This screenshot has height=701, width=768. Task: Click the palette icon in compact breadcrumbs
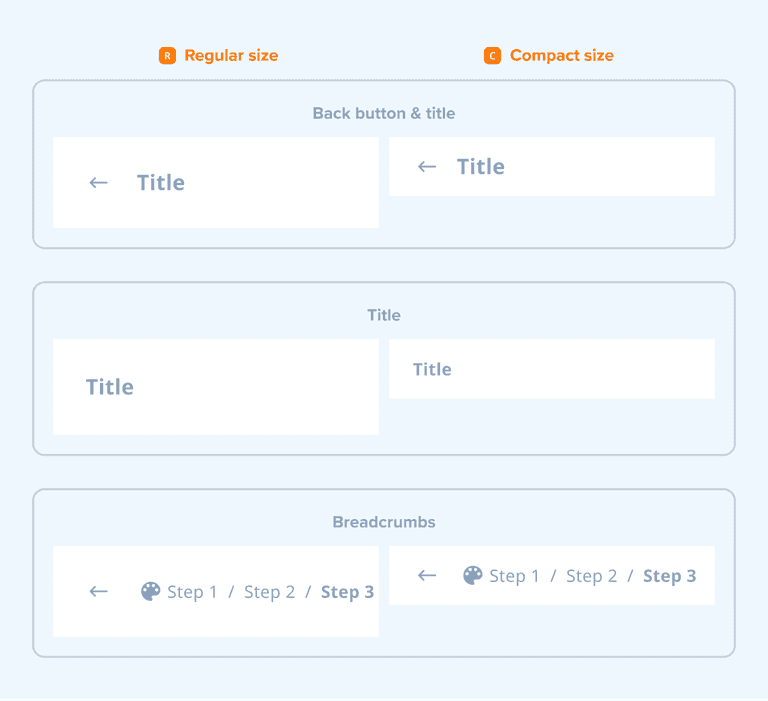[x=473, y=575]
